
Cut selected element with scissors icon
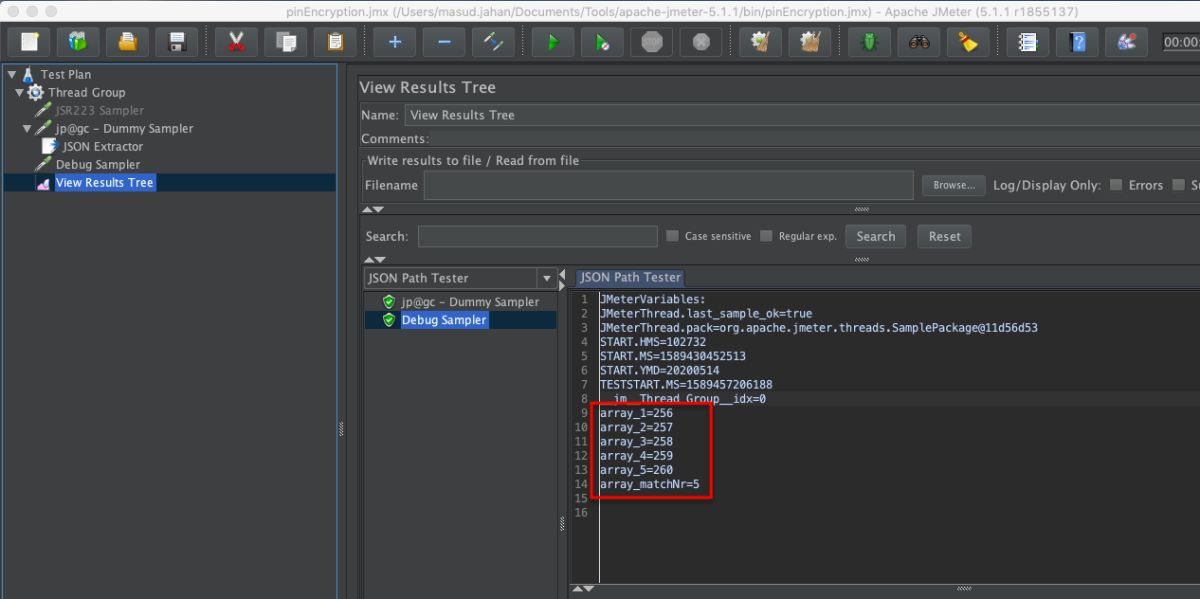click(x=236, y=42)
